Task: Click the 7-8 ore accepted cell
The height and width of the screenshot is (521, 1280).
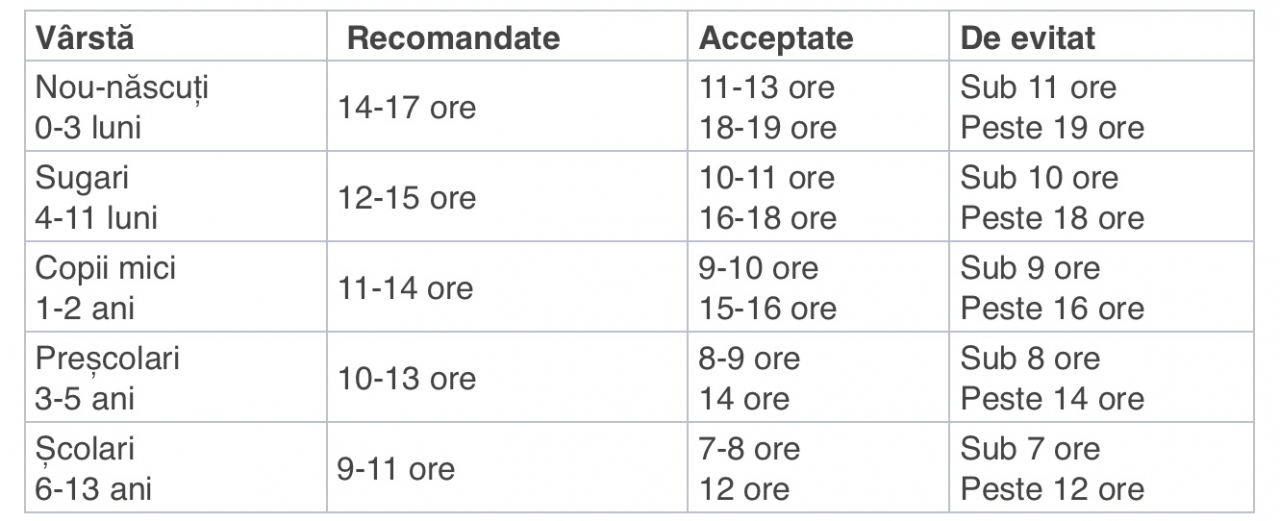Action: click(750, 450)
